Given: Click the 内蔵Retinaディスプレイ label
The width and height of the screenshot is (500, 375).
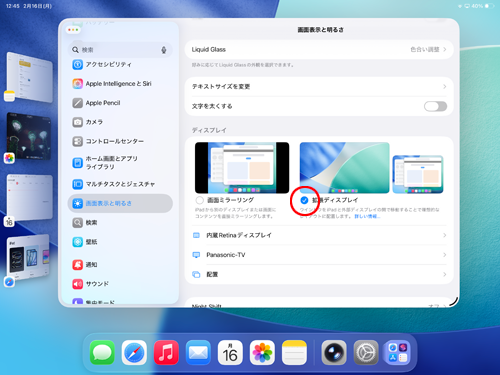Looking at the screenshot, I should pos(239,235).
